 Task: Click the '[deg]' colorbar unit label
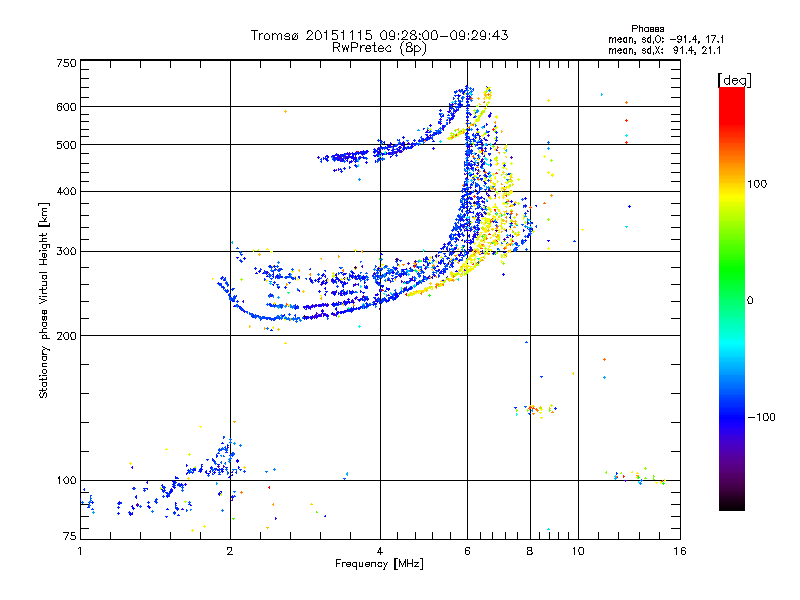(x=734, y=80)
